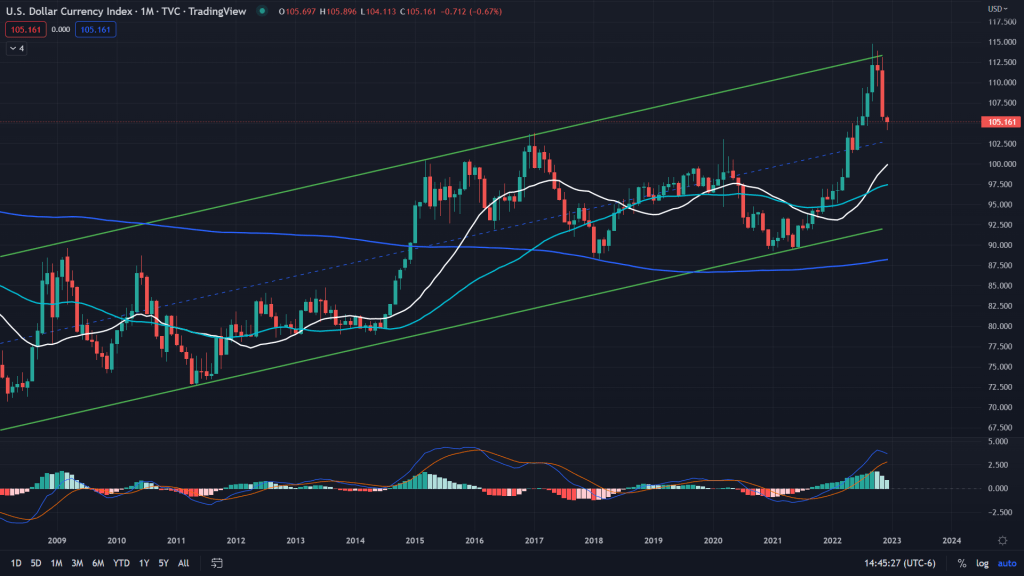Toggle percent scale mode
Viewport: 1024px width, 576px height.
click(961, 563)
